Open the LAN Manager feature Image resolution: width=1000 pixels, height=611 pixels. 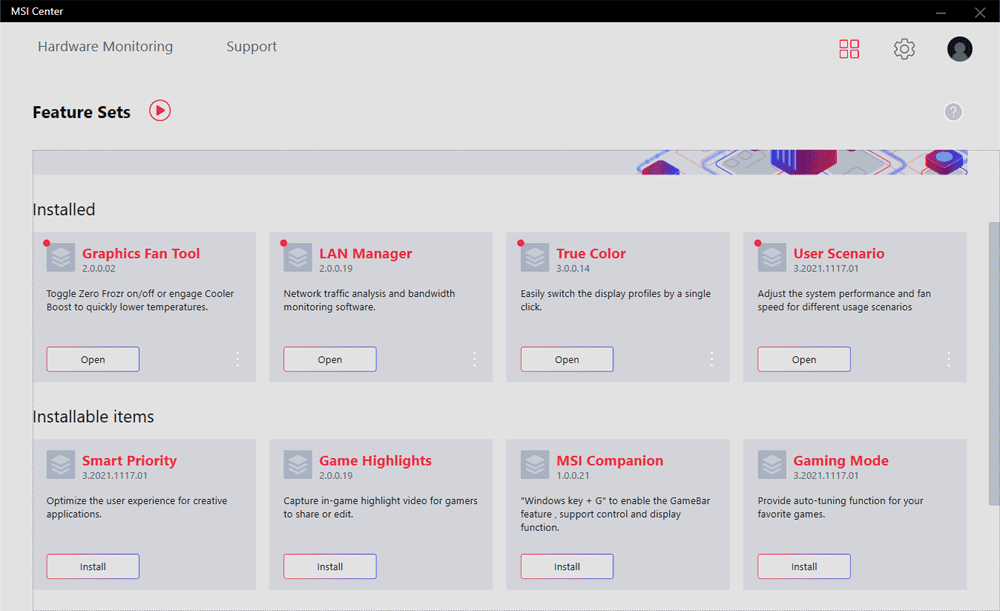(330, 359)
